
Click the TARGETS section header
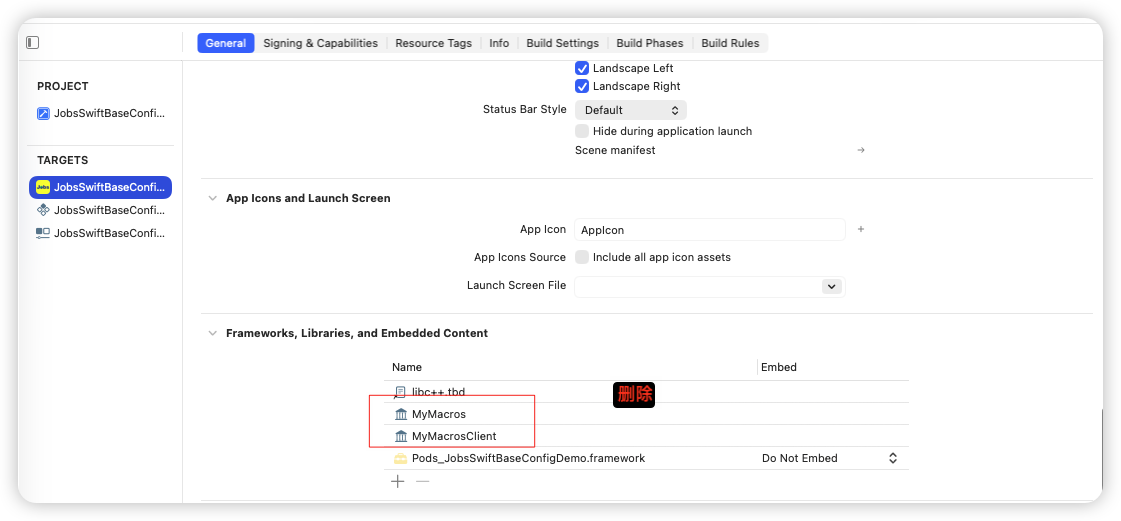coord(63,161)
